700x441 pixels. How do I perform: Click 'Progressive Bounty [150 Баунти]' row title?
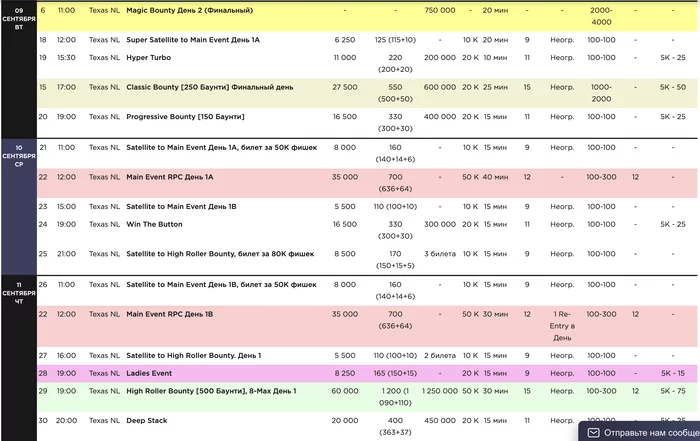tap(185, 116)
